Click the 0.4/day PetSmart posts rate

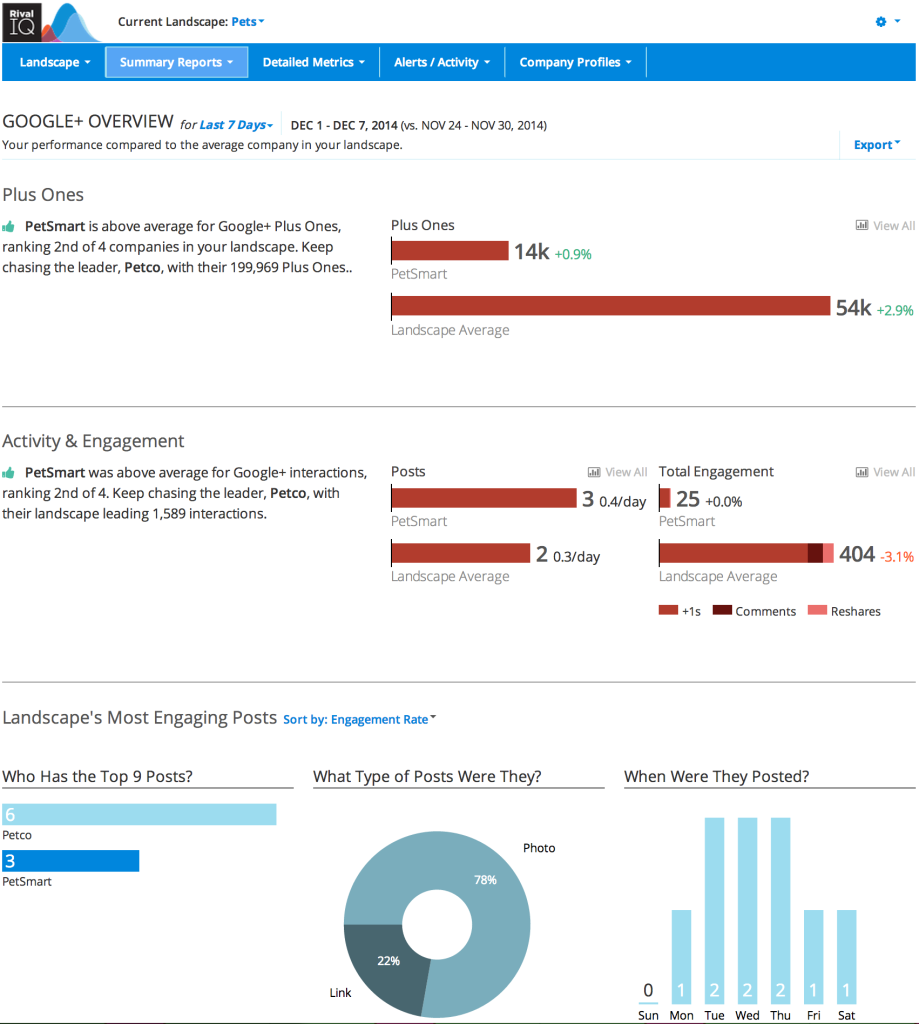pos(622,502)
